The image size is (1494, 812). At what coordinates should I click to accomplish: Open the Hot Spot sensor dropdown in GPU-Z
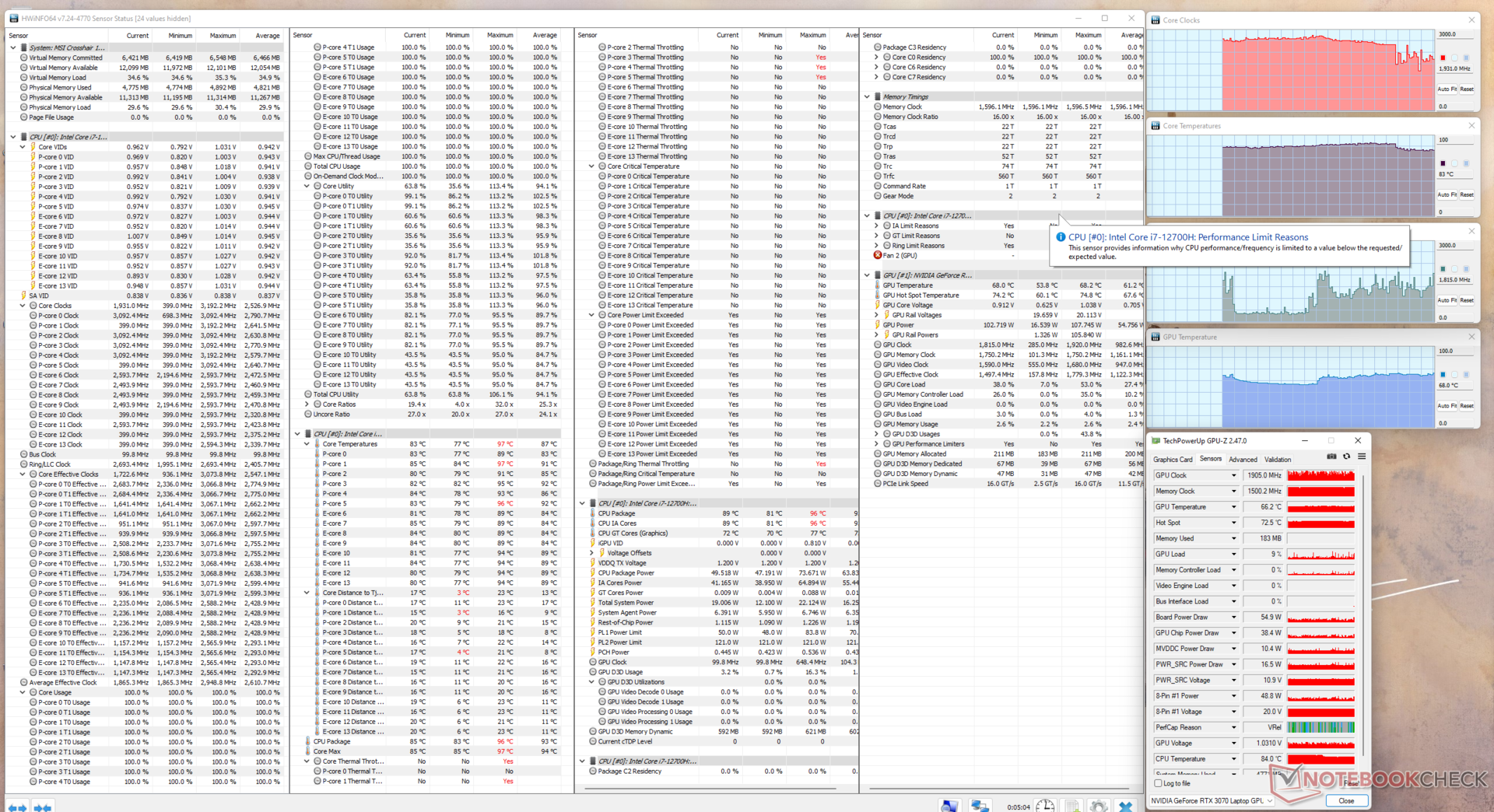(x=1233, y=523)
